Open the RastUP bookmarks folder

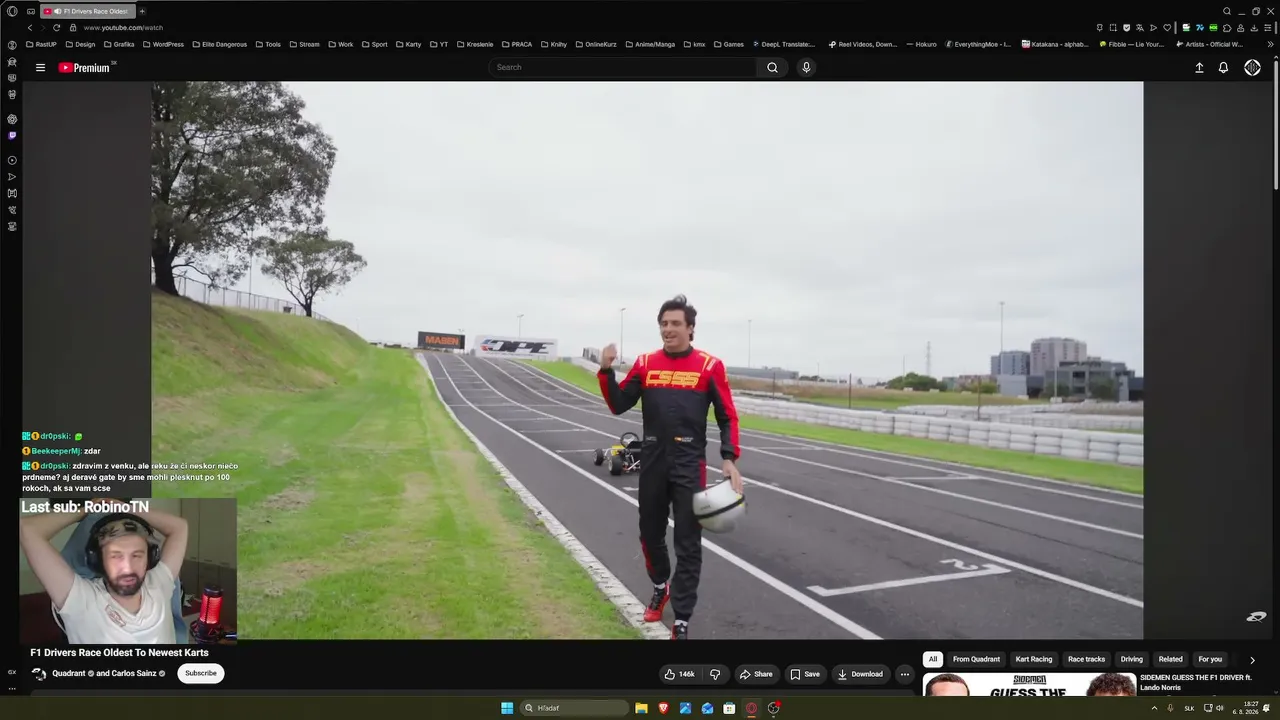coord(41,44)
